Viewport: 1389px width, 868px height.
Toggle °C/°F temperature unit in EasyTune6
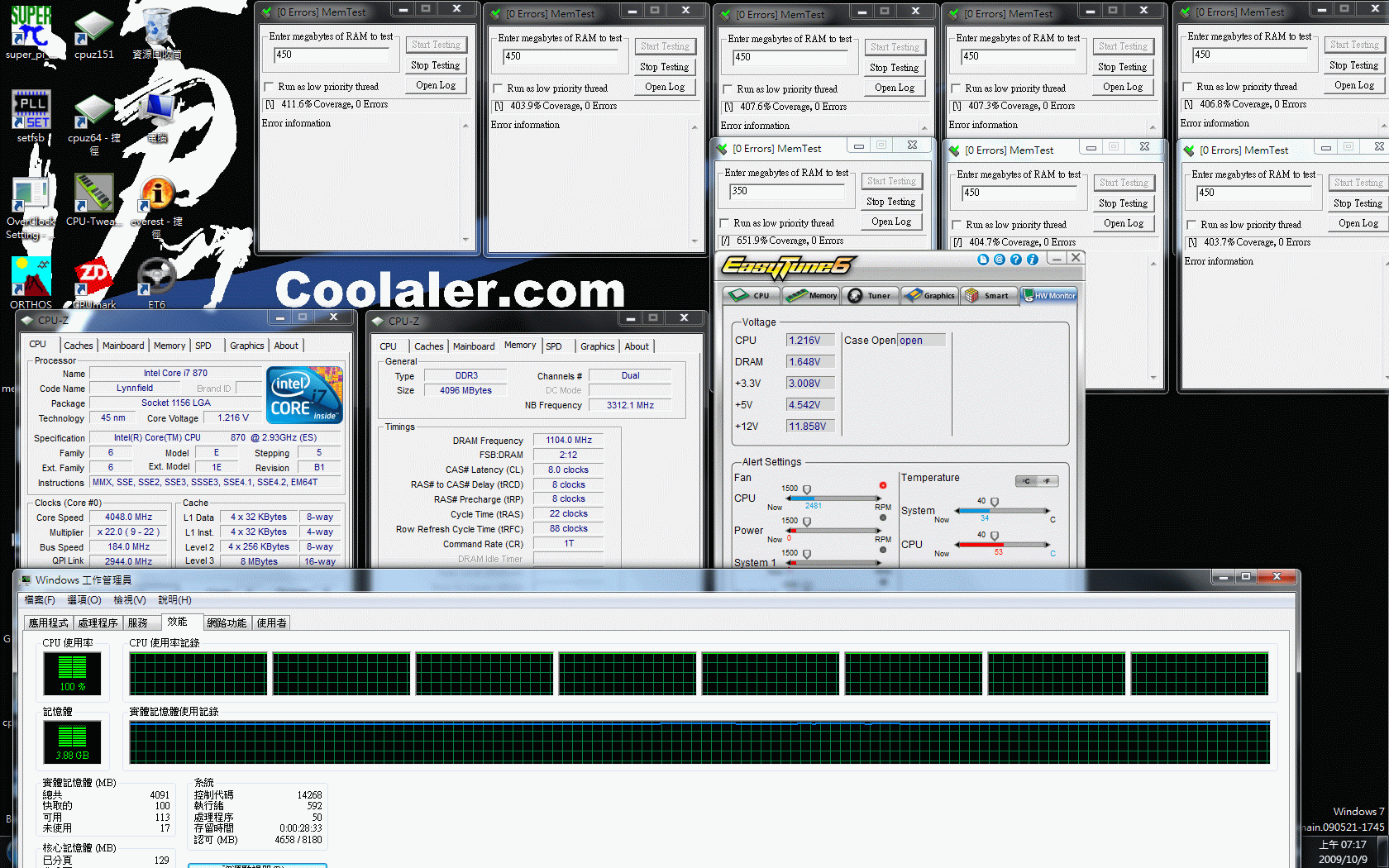[1037, 481]
